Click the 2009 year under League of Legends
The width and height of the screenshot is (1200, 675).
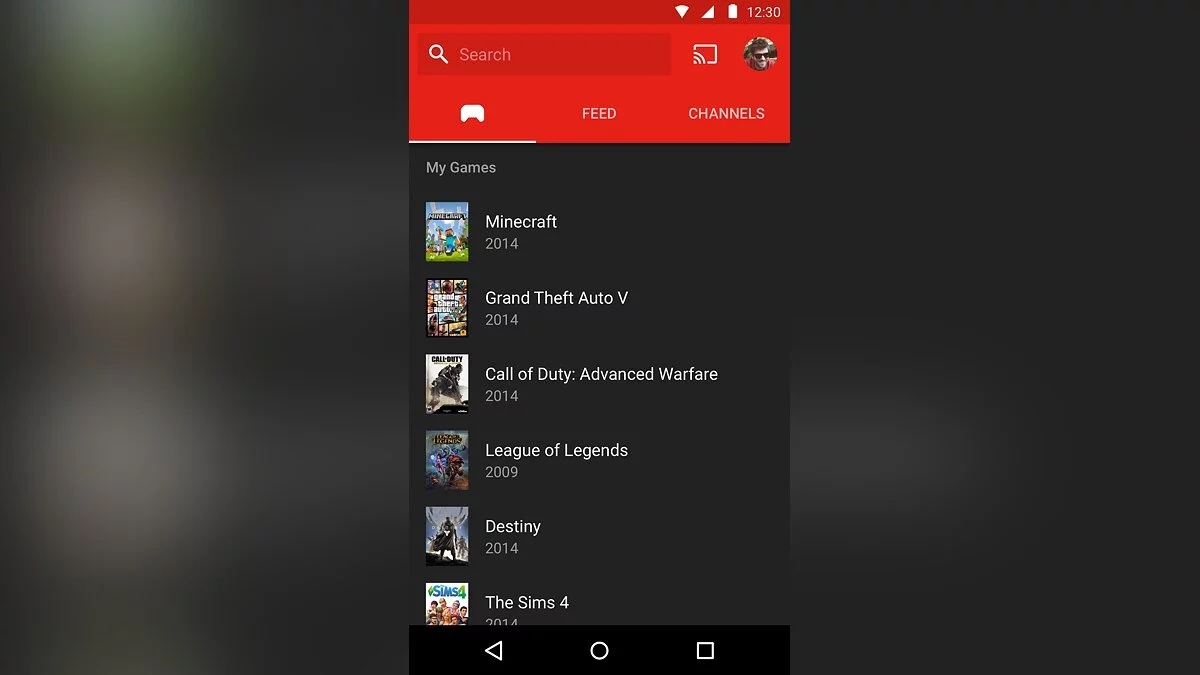[502, 472]
